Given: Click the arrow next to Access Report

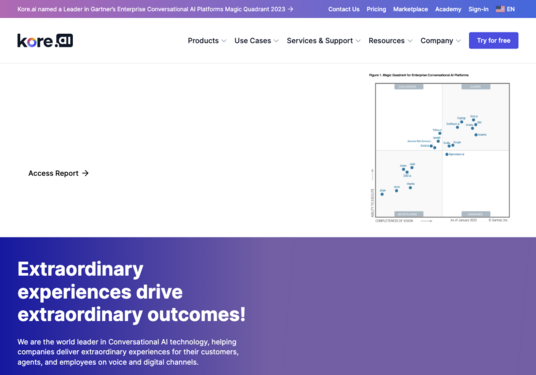Looking at the screenshot, I should [85, 173].
